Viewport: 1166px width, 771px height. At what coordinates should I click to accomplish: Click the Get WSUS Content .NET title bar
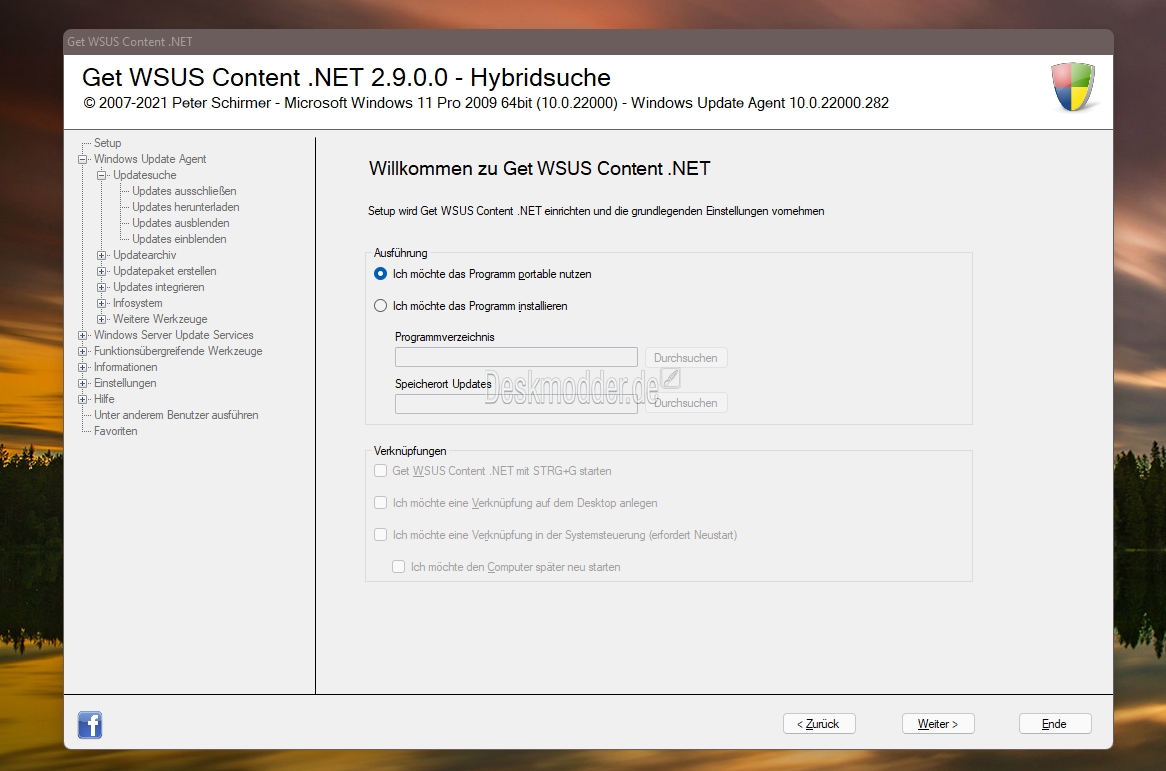[587, 42]
